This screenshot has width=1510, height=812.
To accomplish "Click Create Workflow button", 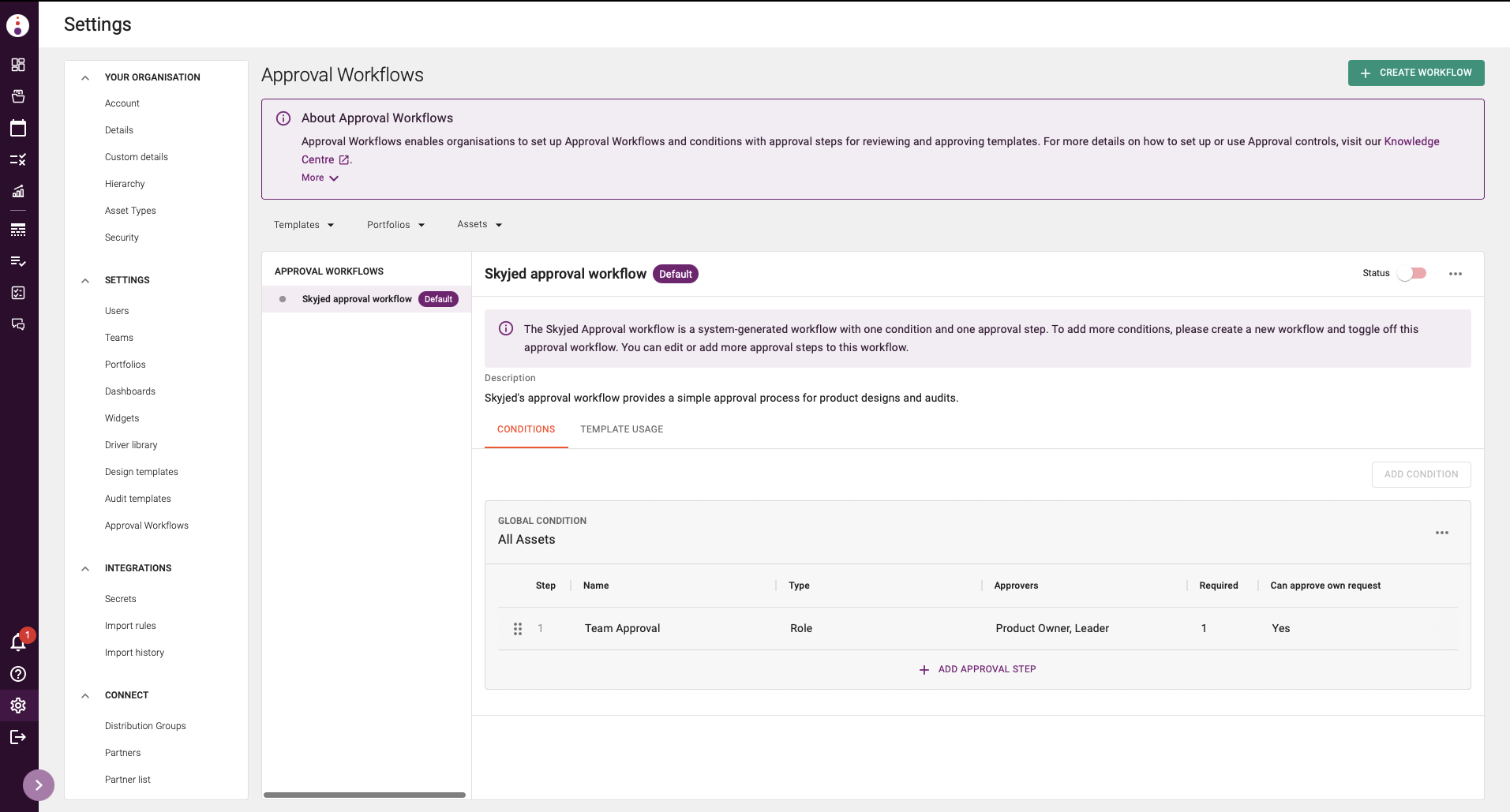I will pyautogui.click(x=1416, y=73).
